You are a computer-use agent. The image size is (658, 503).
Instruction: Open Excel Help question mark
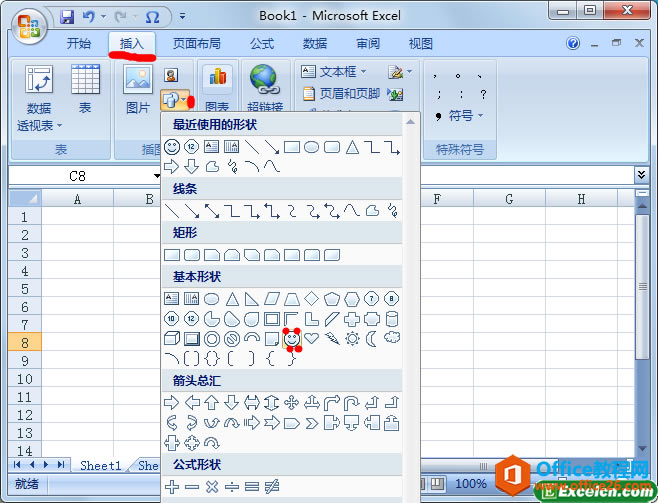[573, 43]
